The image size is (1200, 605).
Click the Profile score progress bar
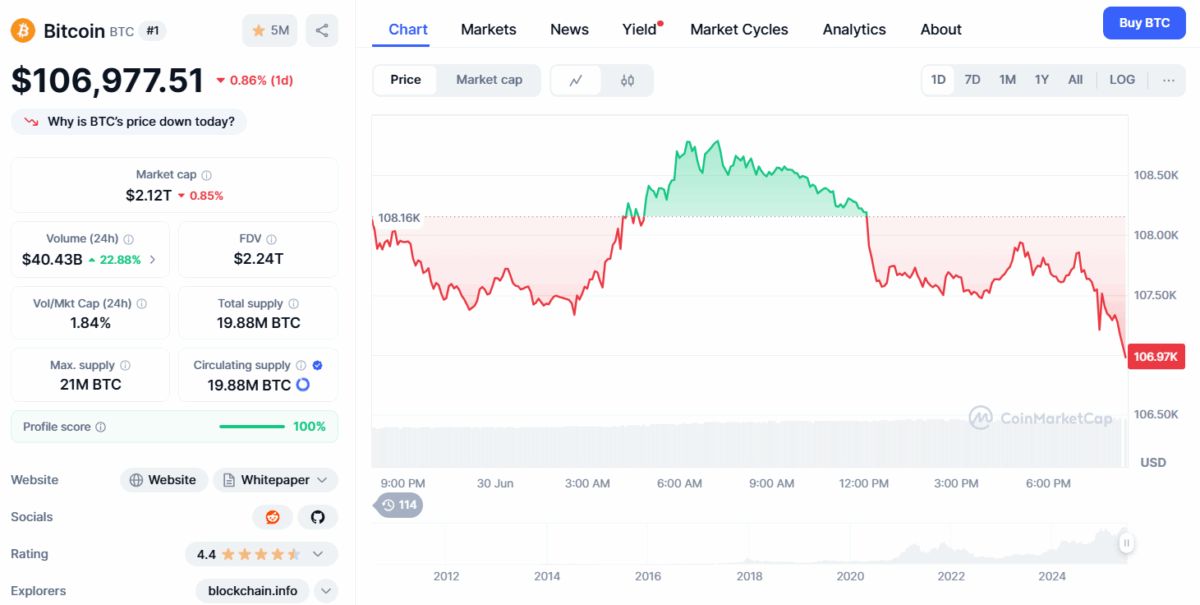(x=252, y=427)
